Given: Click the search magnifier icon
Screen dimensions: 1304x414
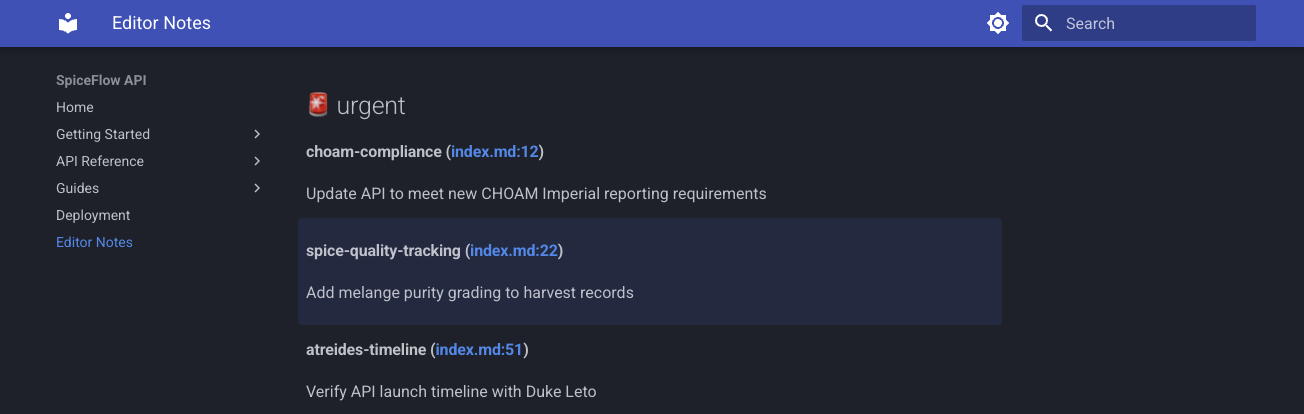Looking at the screenshot, I should click(1043, 23).
